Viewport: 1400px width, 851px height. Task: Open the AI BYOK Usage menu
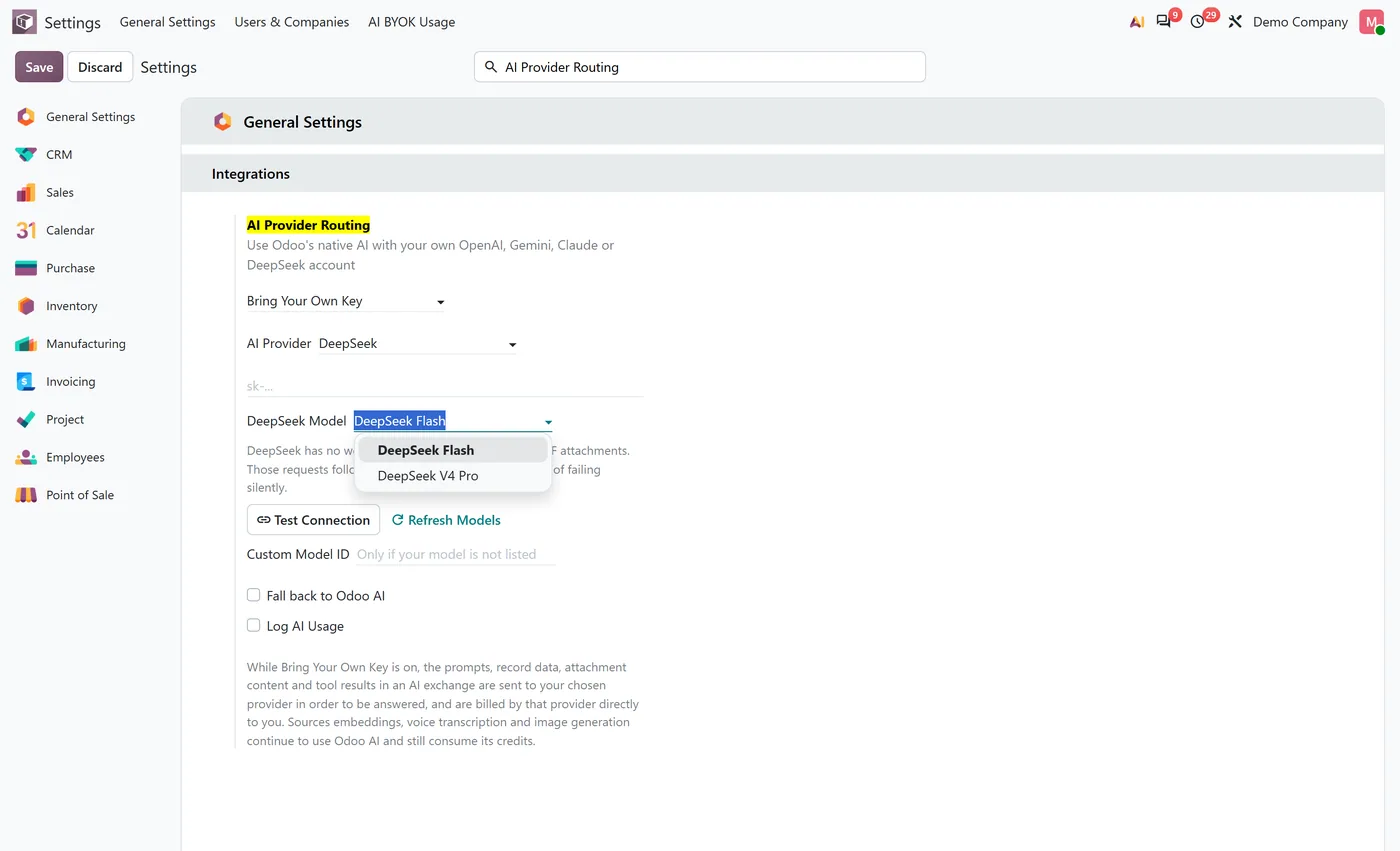412,22
